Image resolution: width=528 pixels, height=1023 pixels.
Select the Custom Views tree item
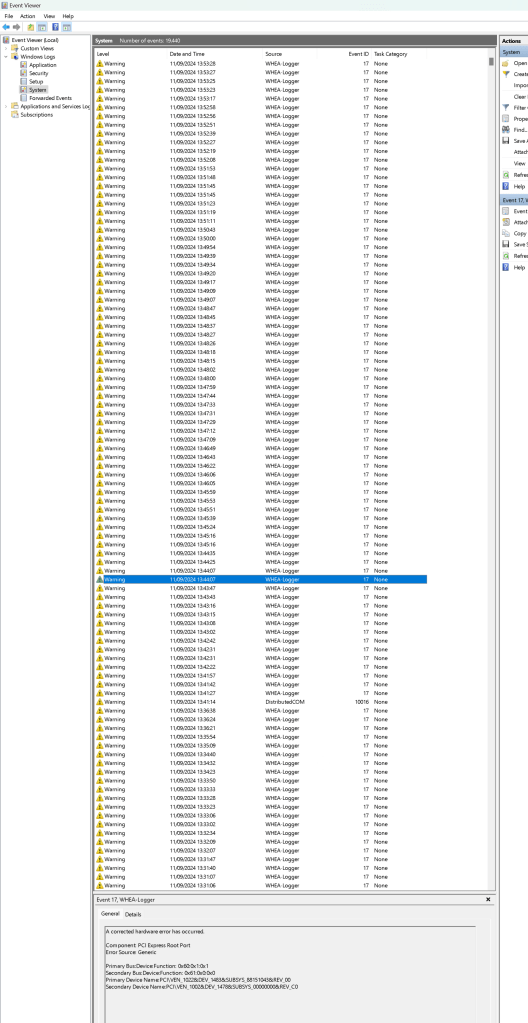click(37, 48)
